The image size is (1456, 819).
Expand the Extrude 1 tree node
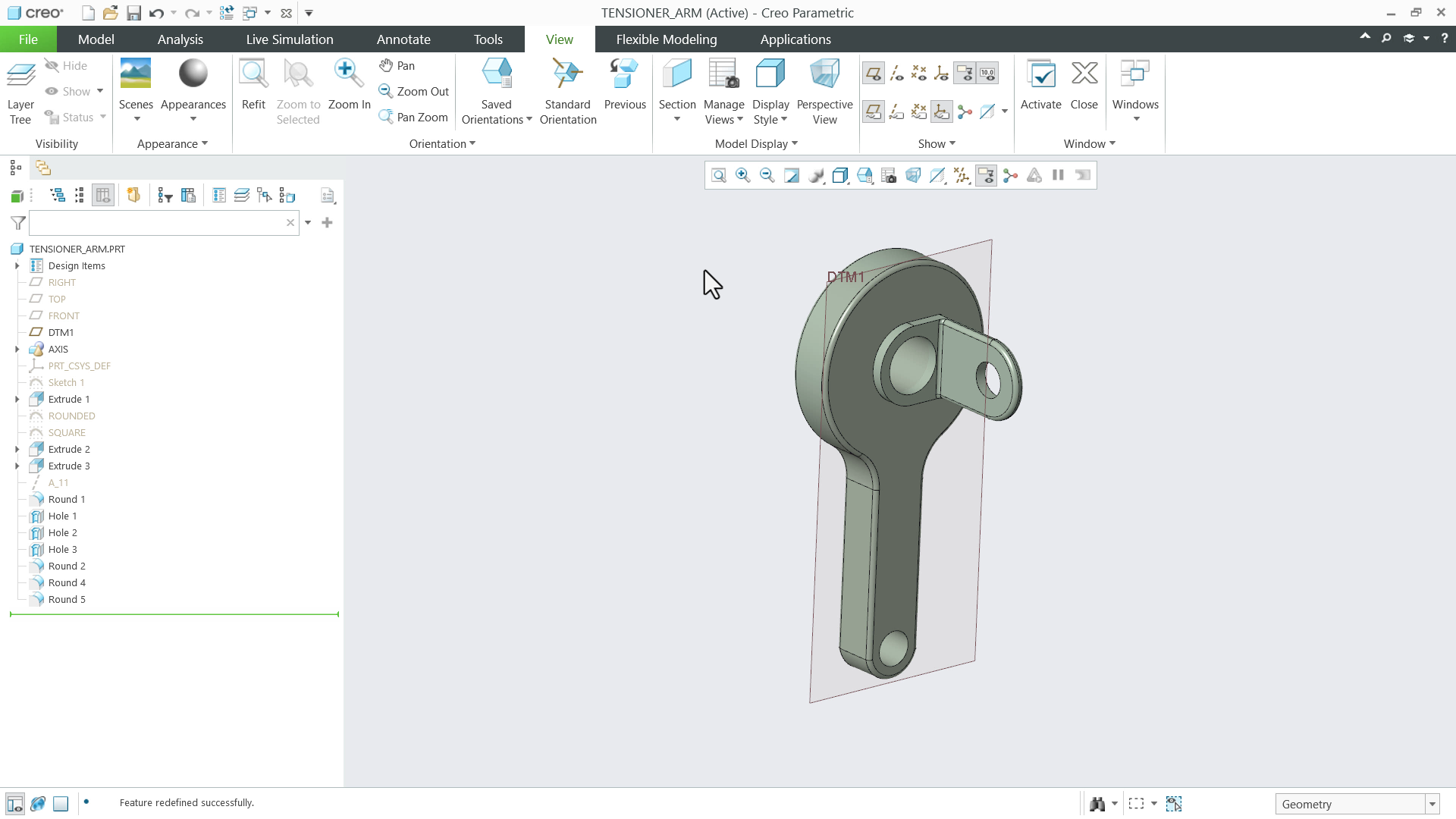(x=17, y=399)
